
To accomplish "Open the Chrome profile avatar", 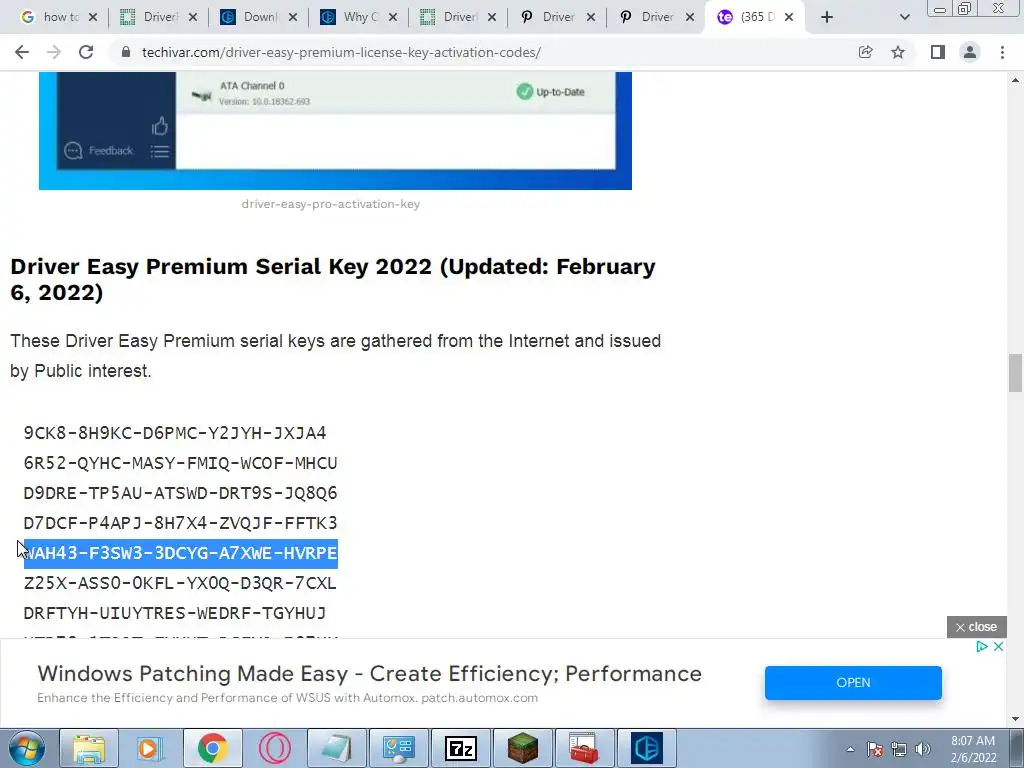I will pos(970,52).
